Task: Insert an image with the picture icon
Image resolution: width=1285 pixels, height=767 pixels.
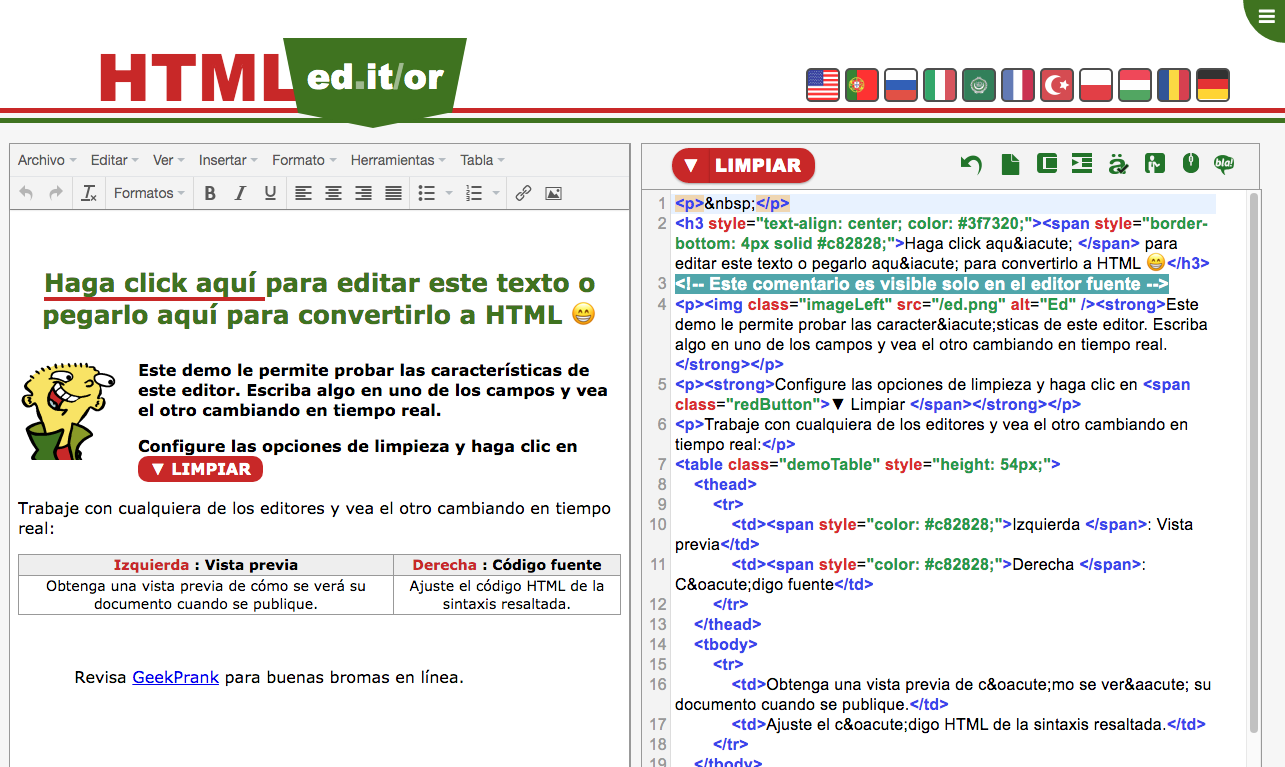Action: [553, 193]
